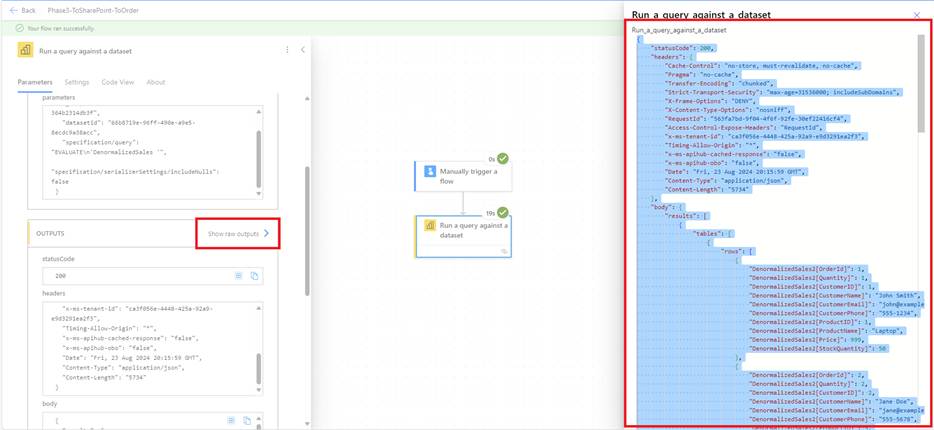Viewport: 934px width, 430px height.
Task: Click Power BI icon on the canvas card
Action: pos(429,225)
